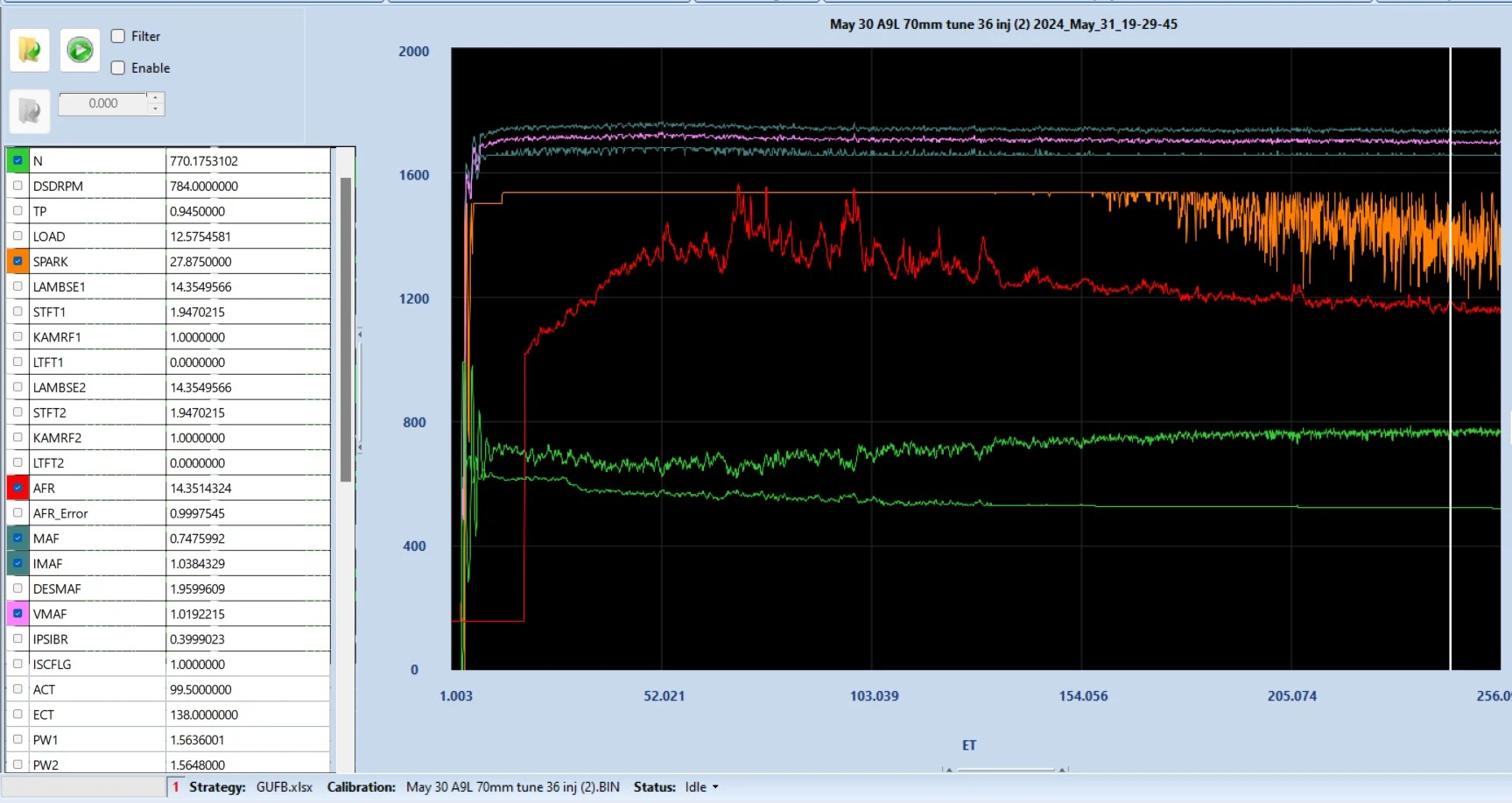Toggle the pink VMAF channel checkbox

[18, 614]
